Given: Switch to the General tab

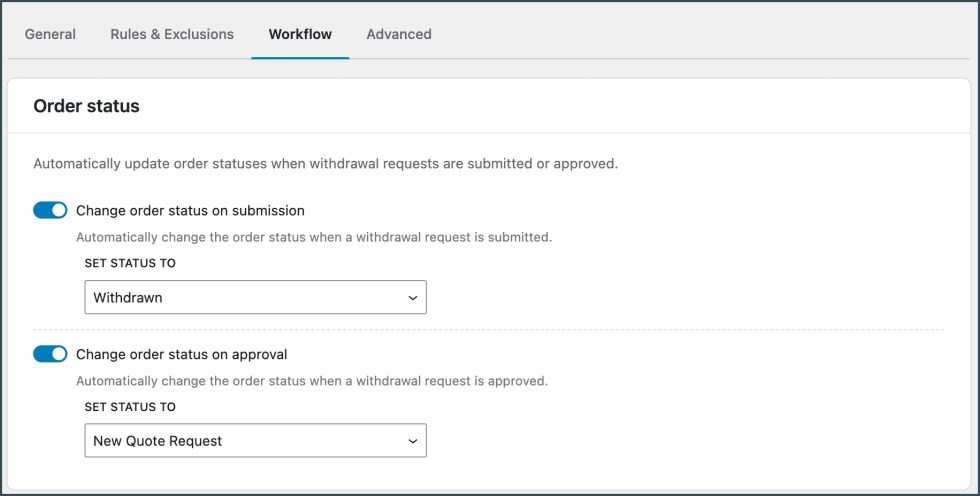Looking at the screenshot, I should pos(50,34).
